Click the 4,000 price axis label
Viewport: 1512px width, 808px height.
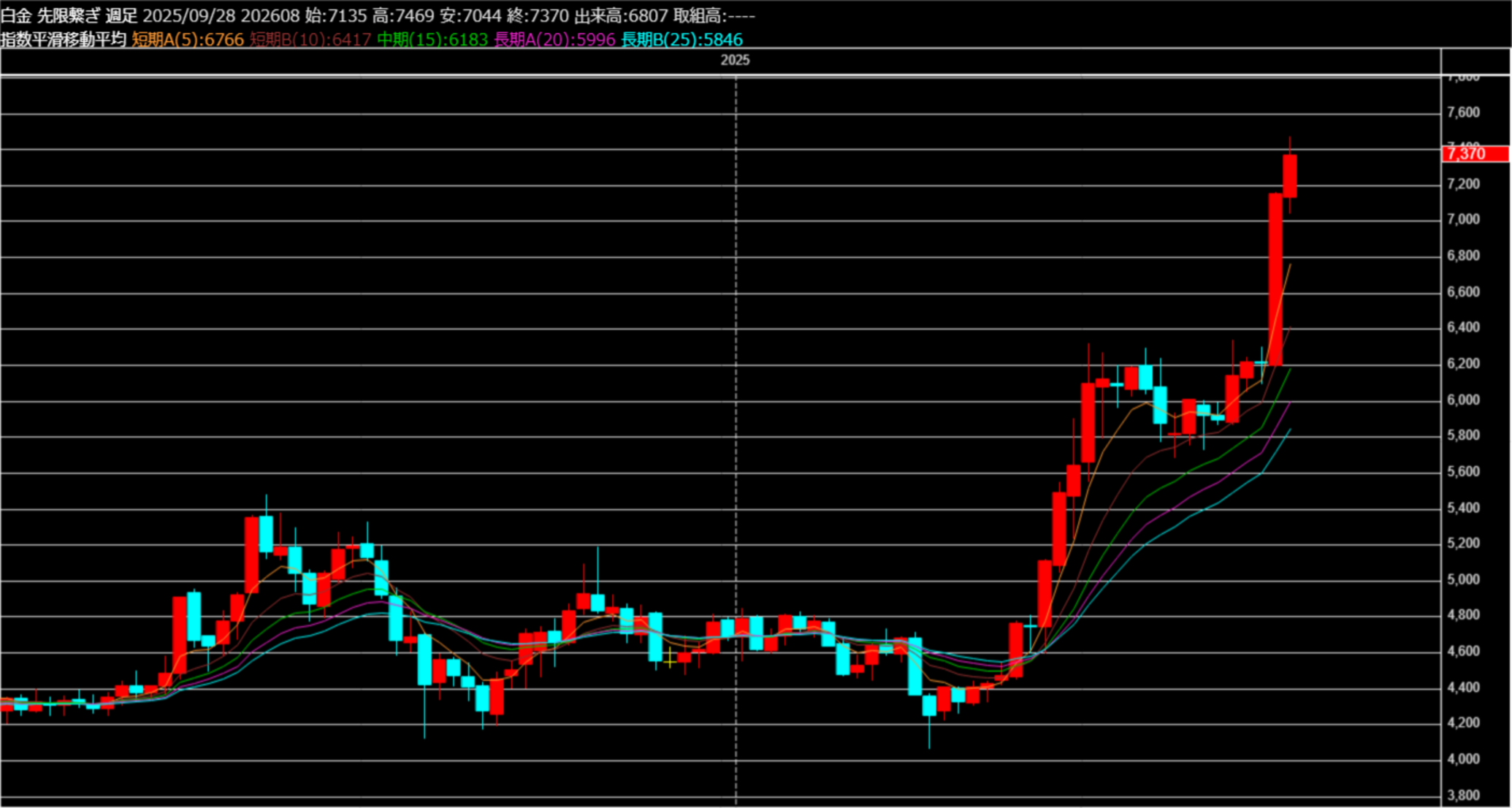click(x=1463, y=759)
